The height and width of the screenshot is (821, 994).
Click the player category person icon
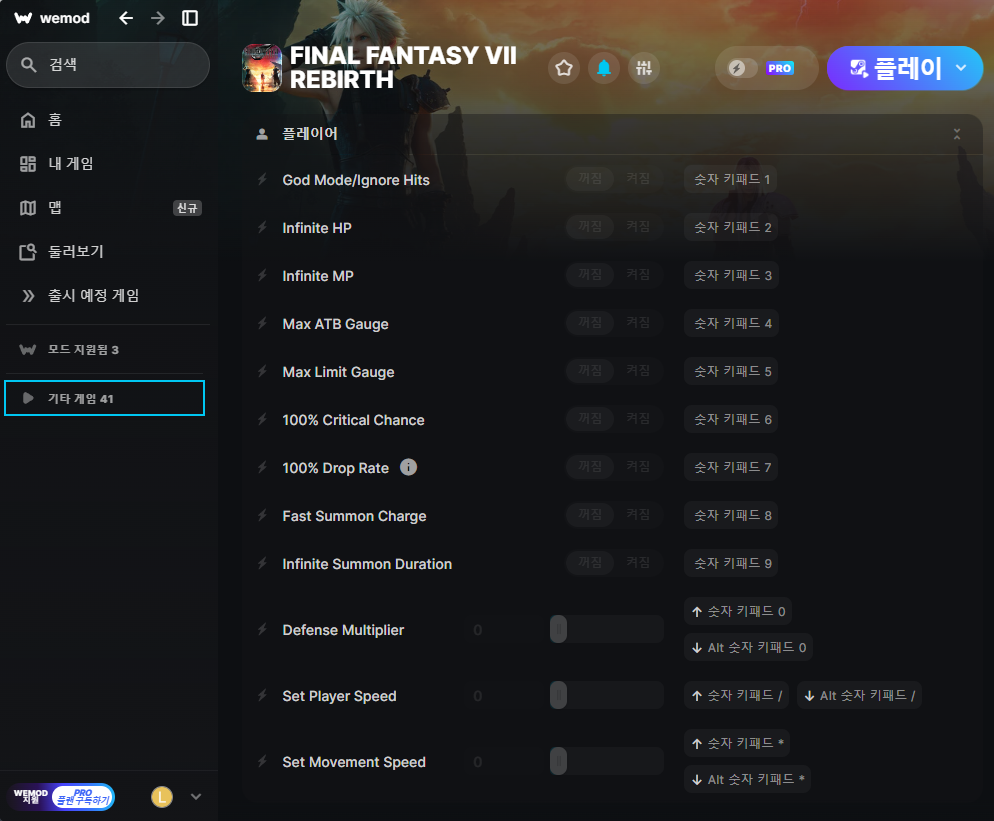tap(262, 134)
